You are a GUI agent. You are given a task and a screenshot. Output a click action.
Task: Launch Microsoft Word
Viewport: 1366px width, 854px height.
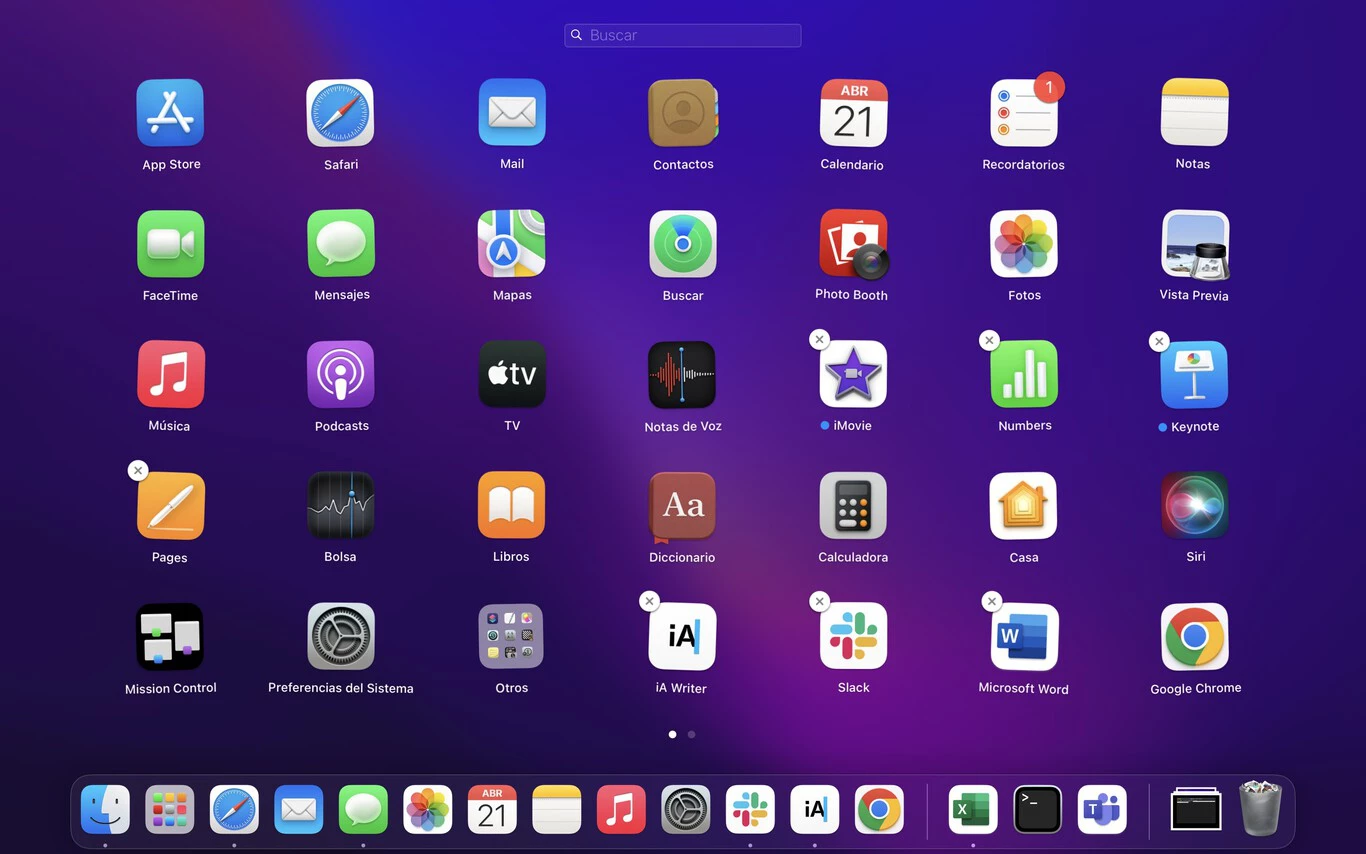tap(1024, 637)
